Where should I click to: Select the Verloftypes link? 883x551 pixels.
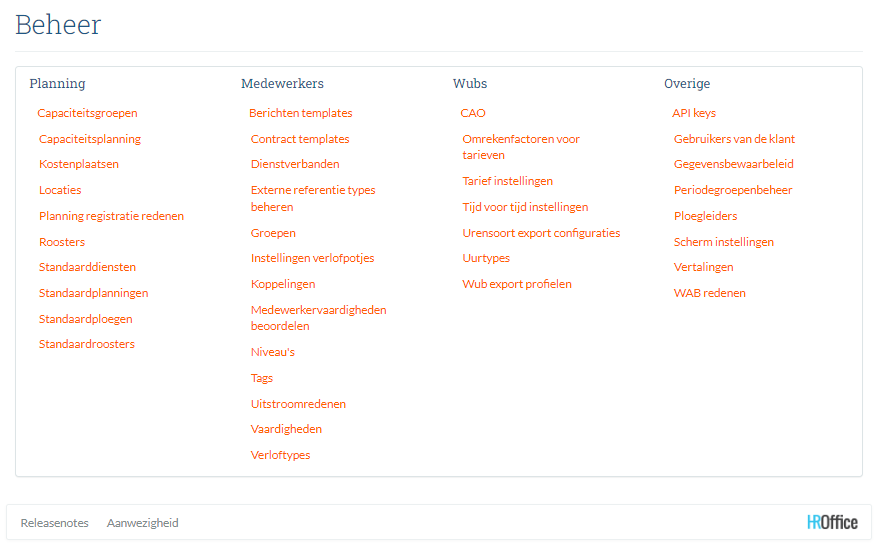(x=280, y=455)
